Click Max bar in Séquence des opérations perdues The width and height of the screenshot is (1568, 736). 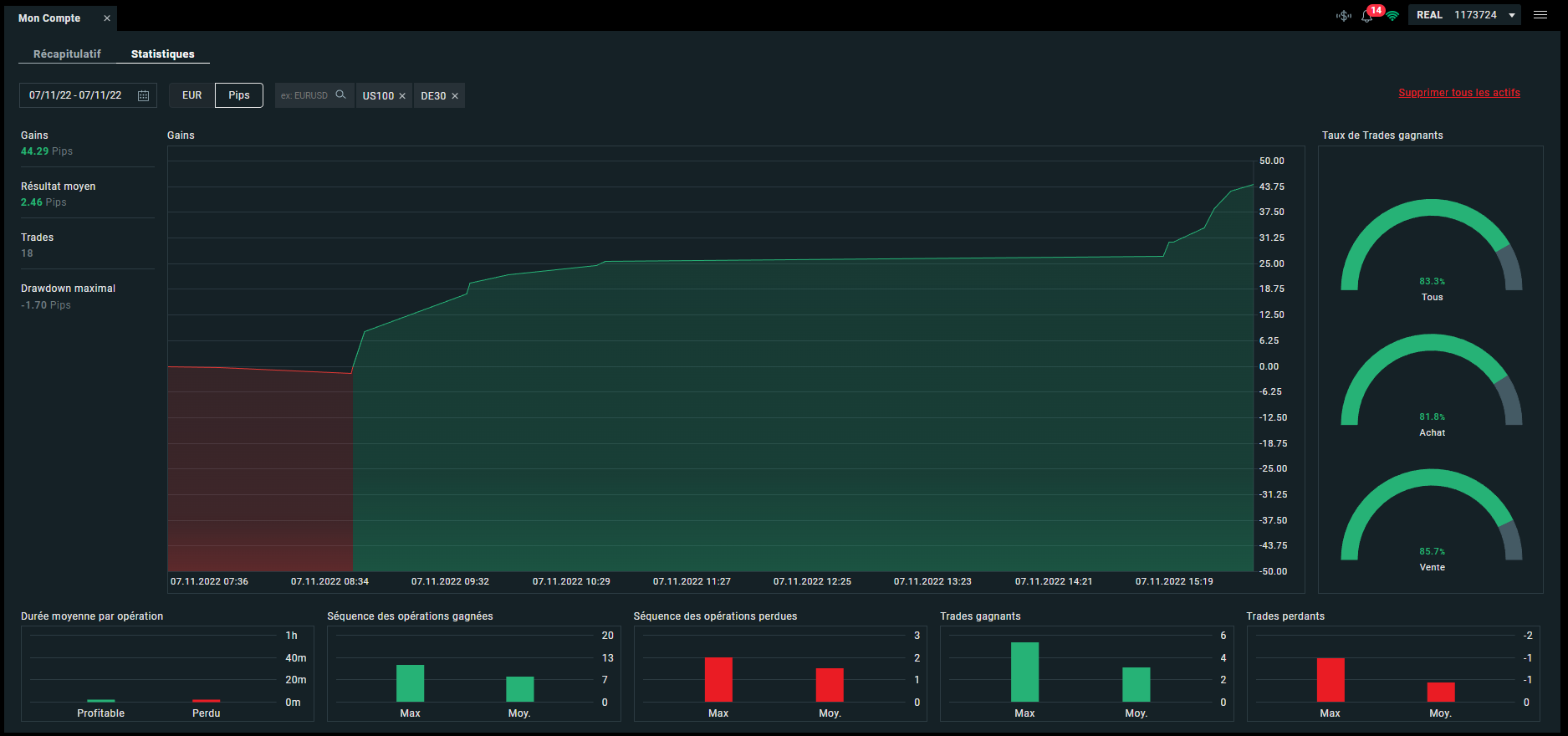click(718, 679)
